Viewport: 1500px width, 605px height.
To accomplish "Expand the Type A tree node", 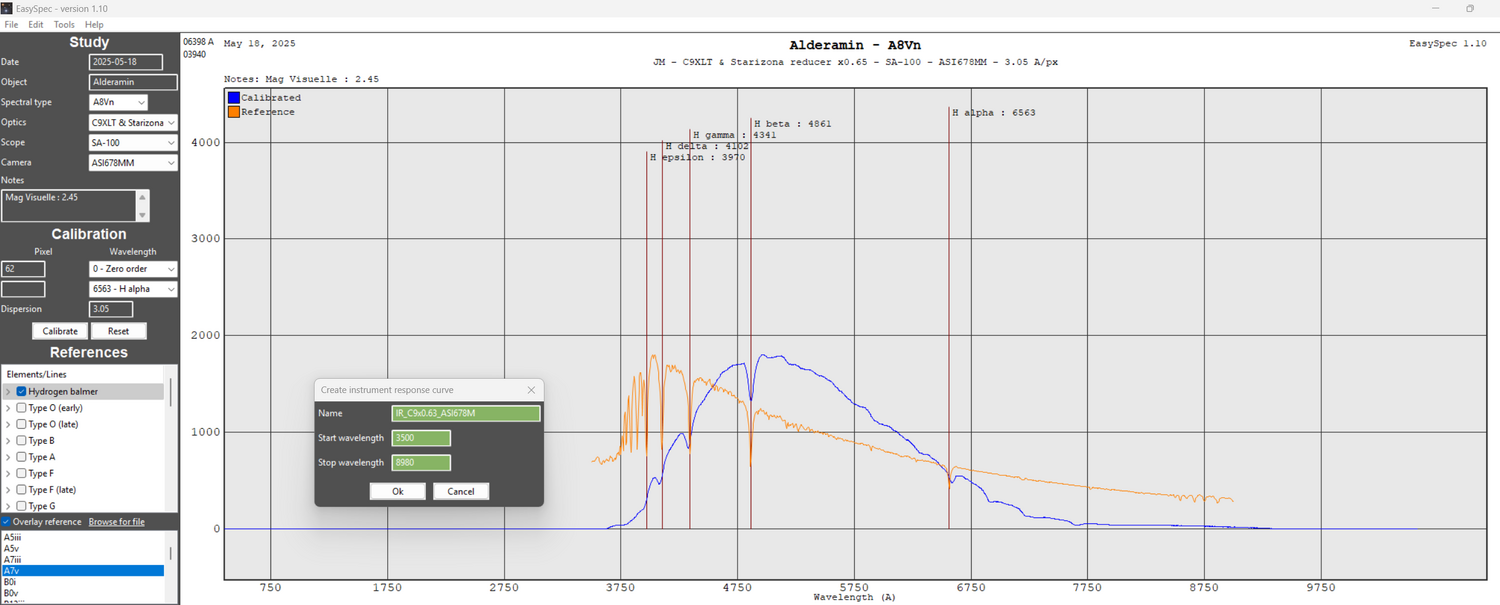I will [9, 457].
